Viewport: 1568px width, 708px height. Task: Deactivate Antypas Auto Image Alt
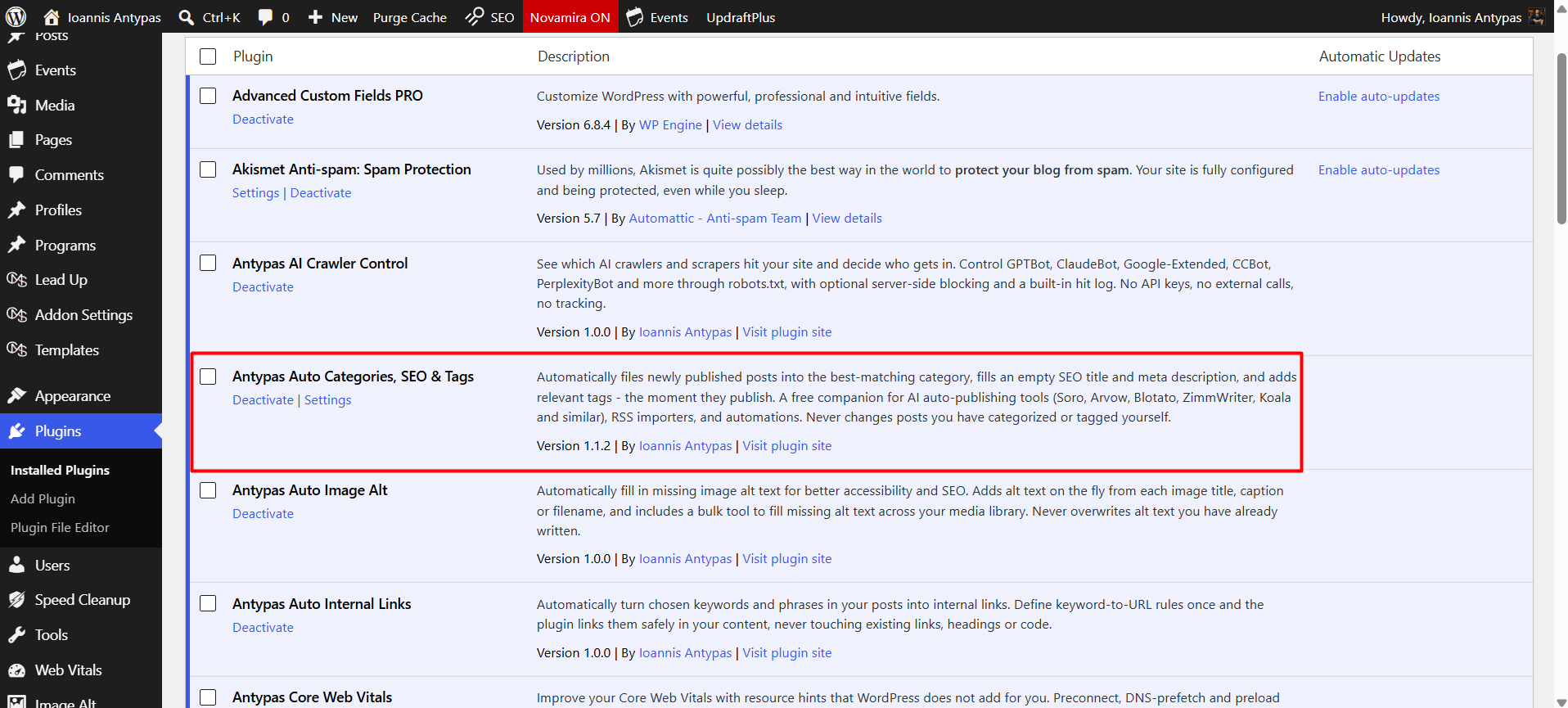pyautogui.click(x=263, y=514)
